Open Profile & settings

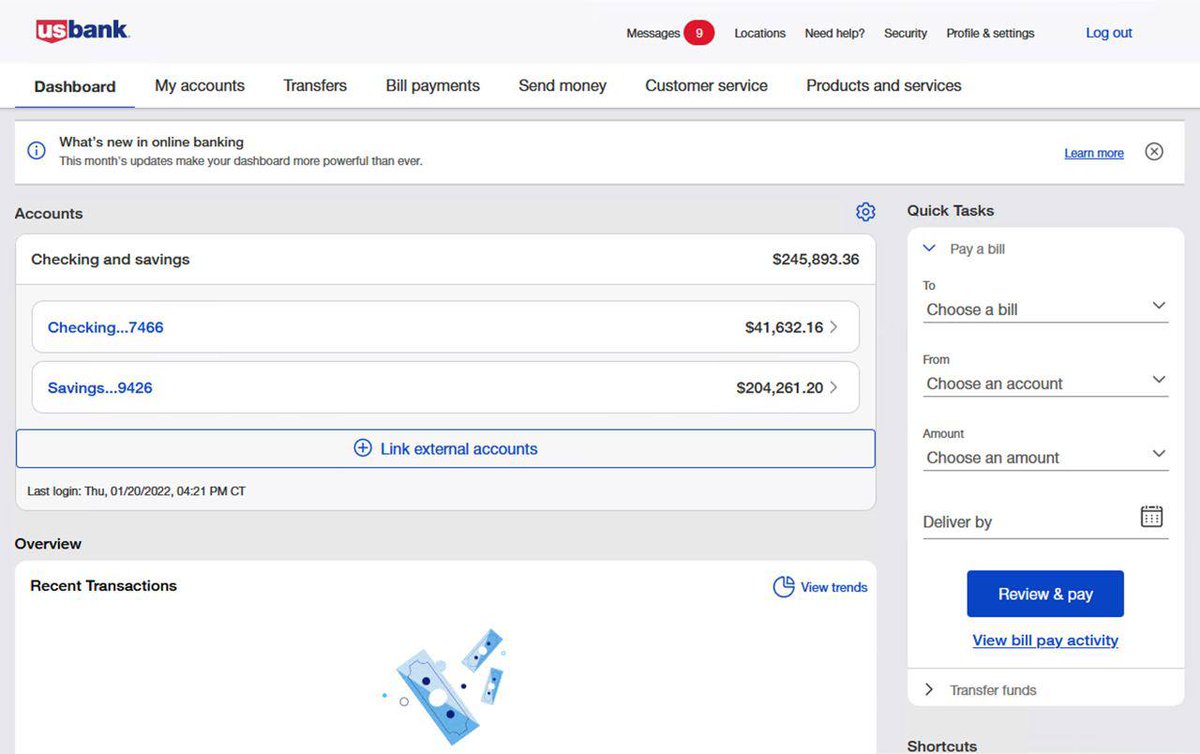coord(990,33)
